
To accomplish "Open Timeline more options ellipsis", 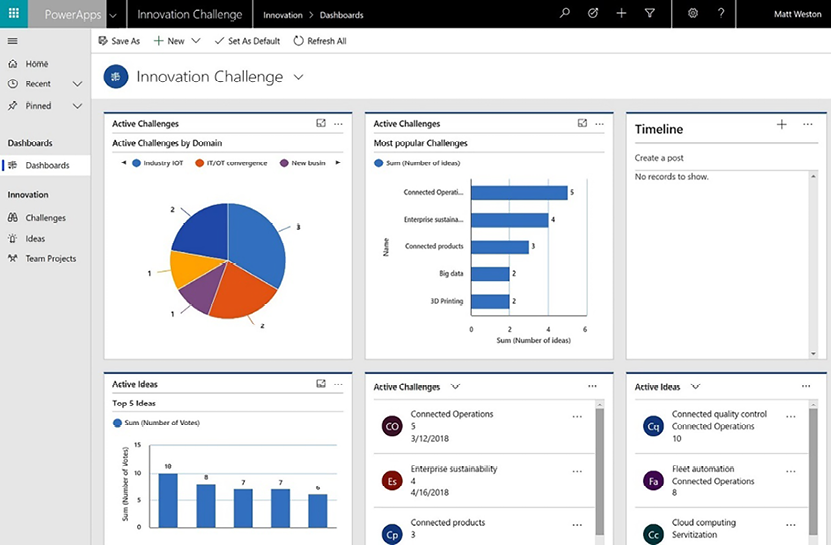I will pos(808,125).
